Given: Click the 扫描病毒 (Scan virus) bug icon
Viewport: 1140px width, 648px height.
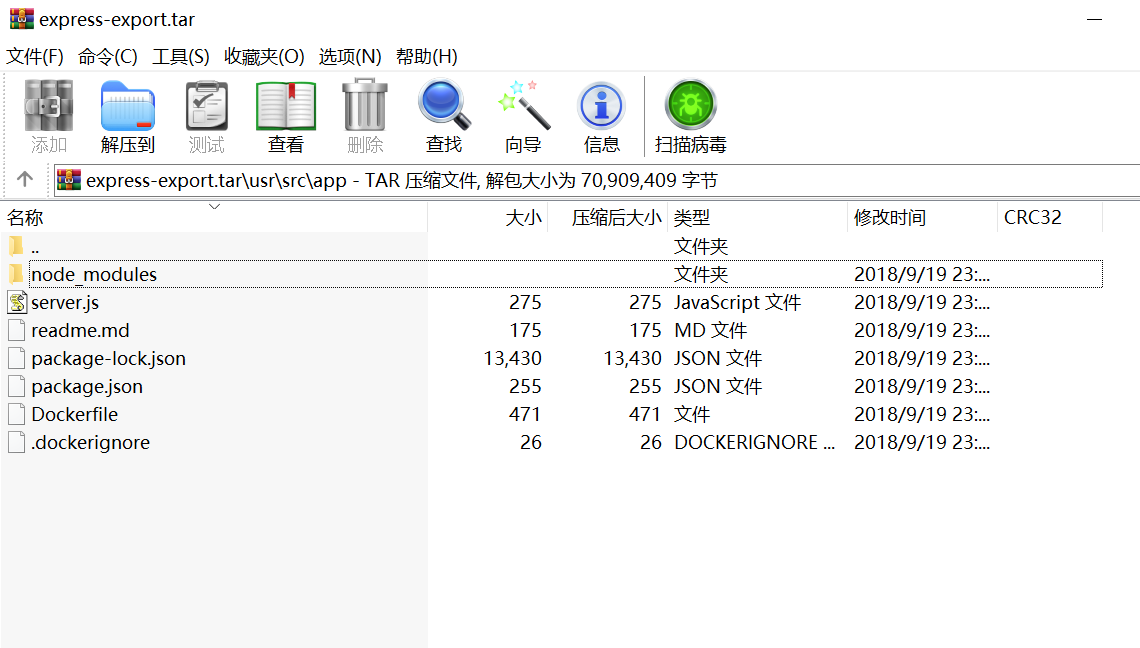Looking at the screenshot, I should (690, 106).
